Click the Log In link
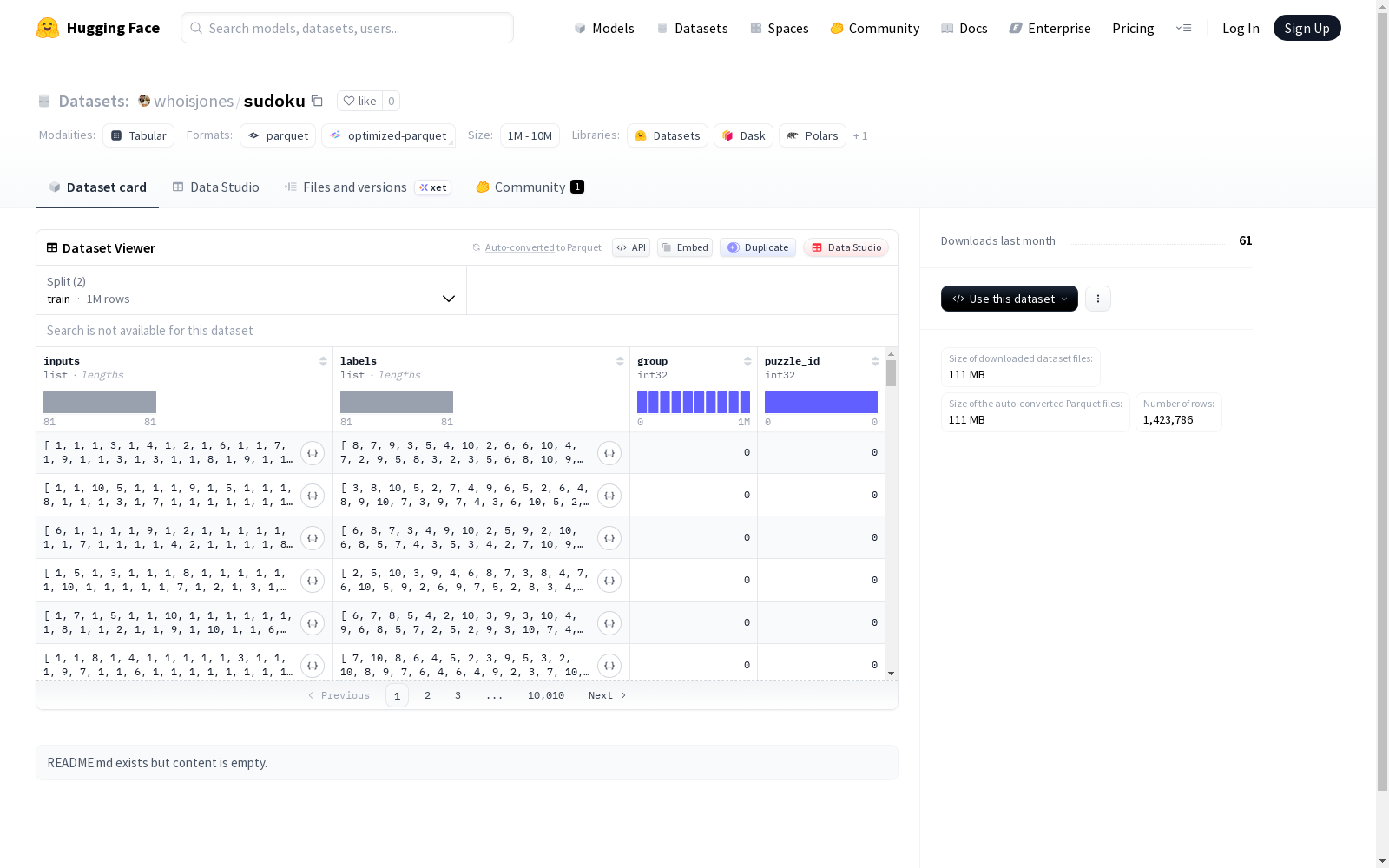1389x868 pixels. click(x=1241, y=28)
